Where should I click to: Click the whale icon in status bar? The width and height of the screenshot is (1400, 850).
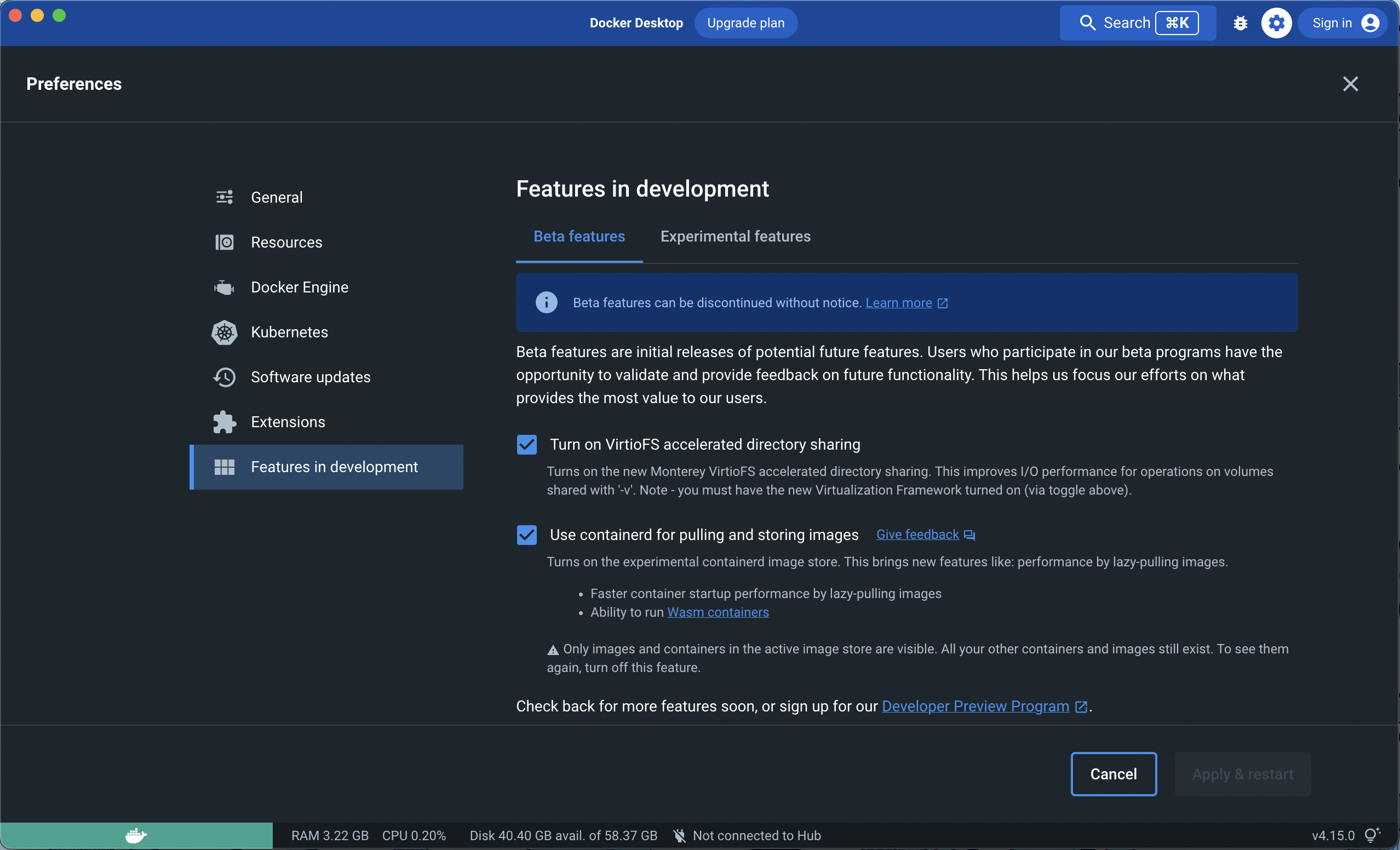pos(136,836)
